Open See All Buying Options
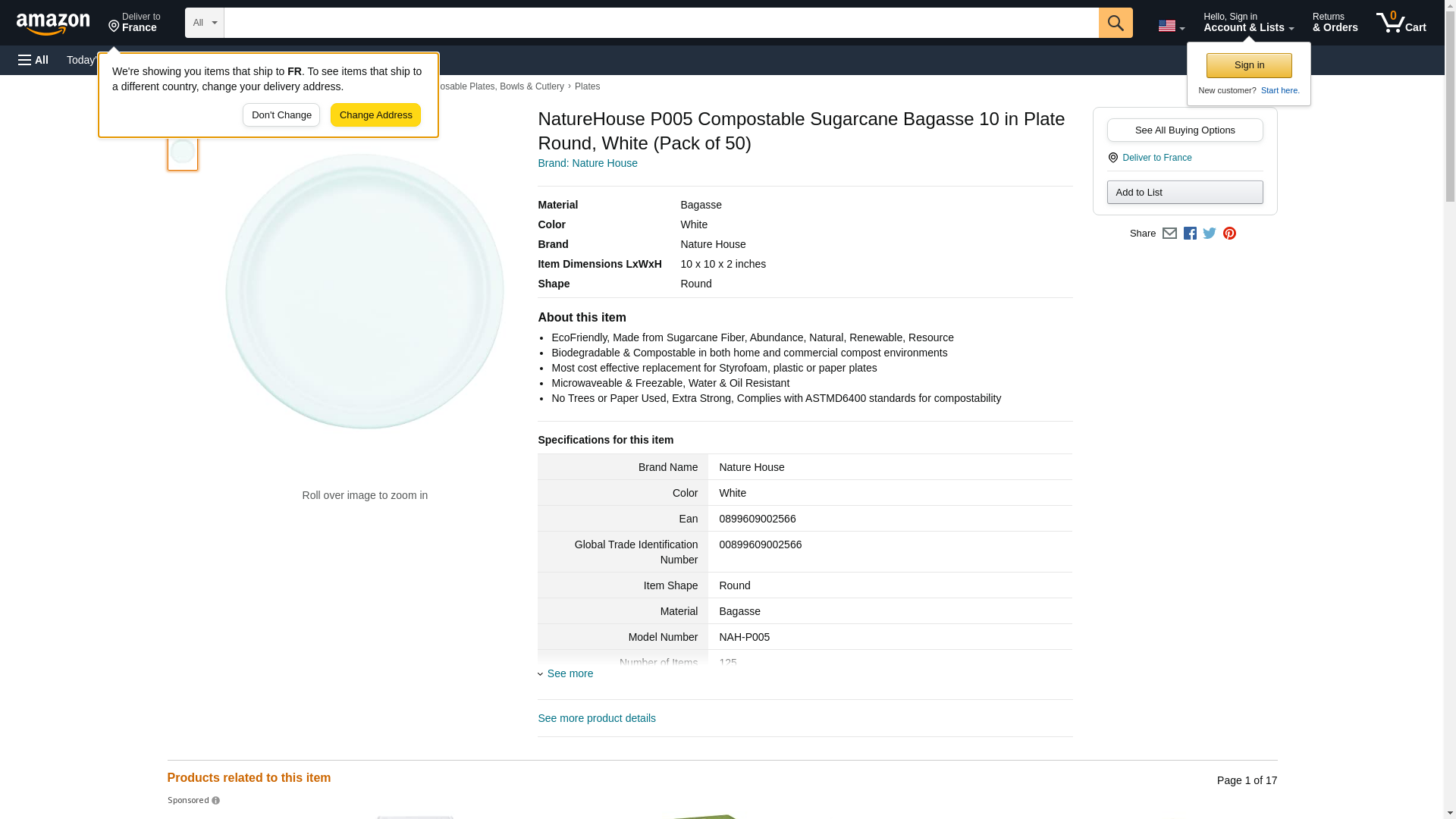This screenshot has height=819, width=1456. [x=1185, y=130]
